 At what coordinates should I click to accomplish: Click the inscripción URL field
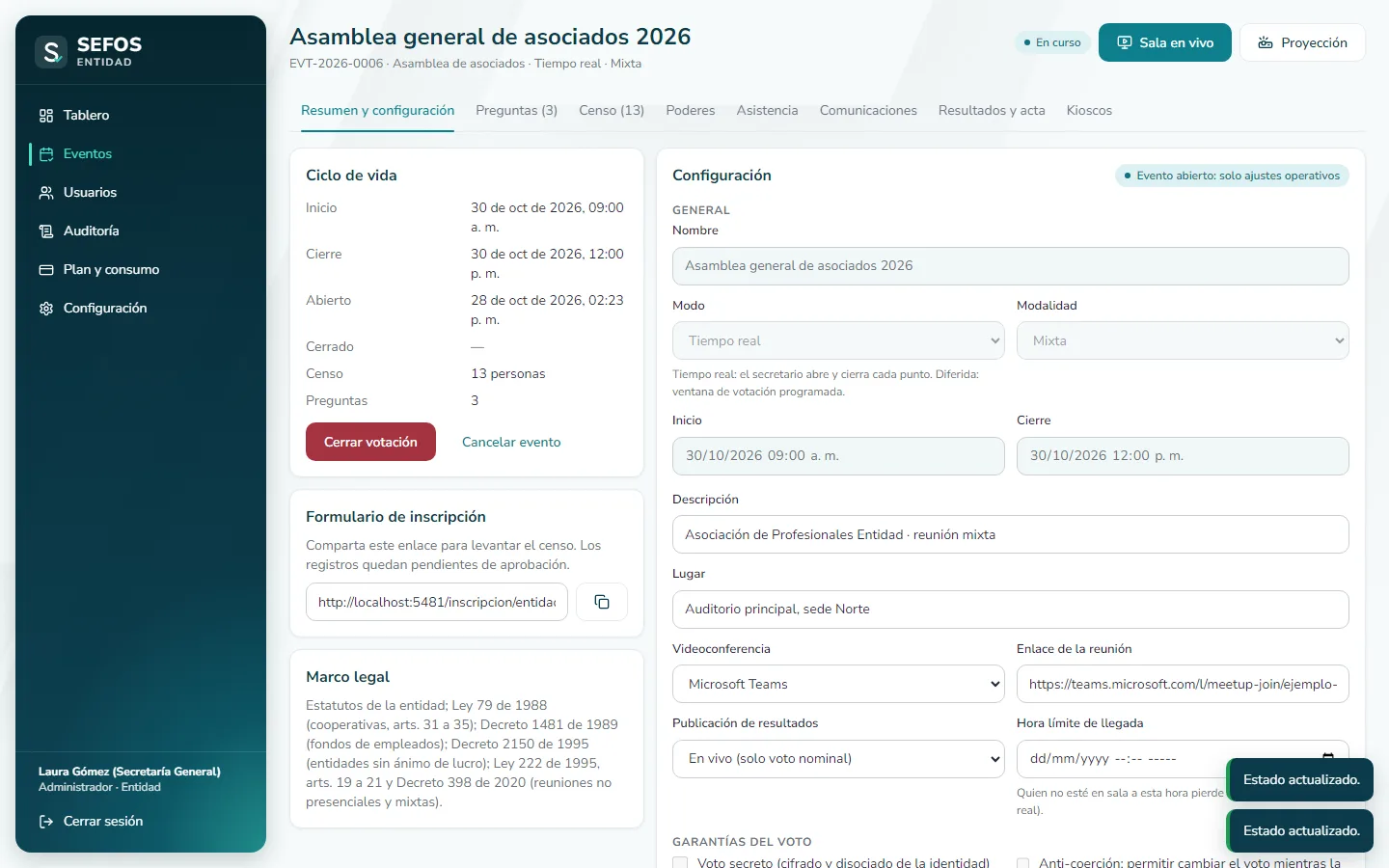[x=437, y=602]
